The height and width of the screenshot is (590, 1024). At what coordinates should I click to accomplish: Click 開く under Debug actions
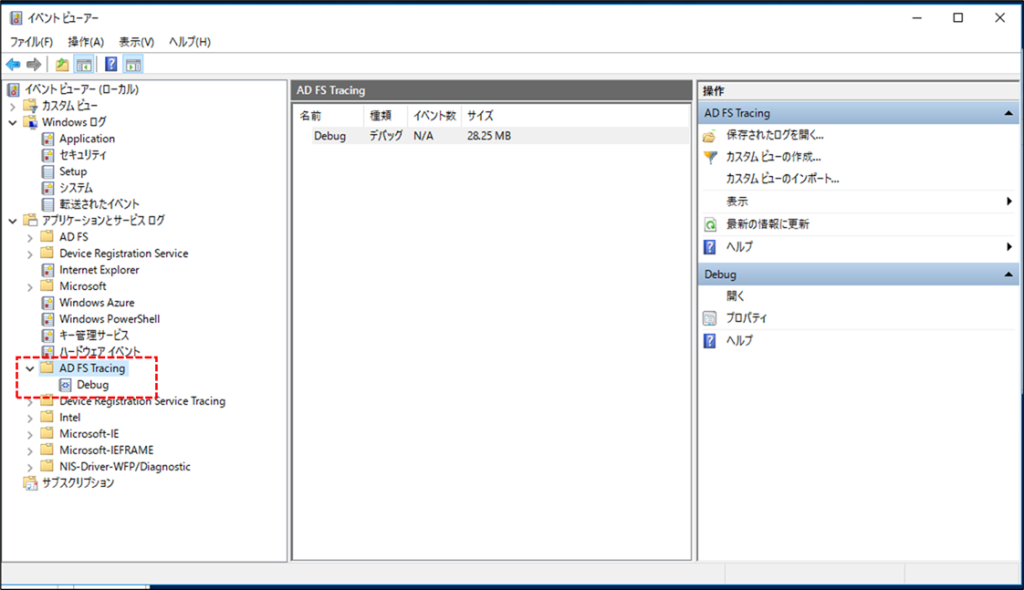(735, 296)
